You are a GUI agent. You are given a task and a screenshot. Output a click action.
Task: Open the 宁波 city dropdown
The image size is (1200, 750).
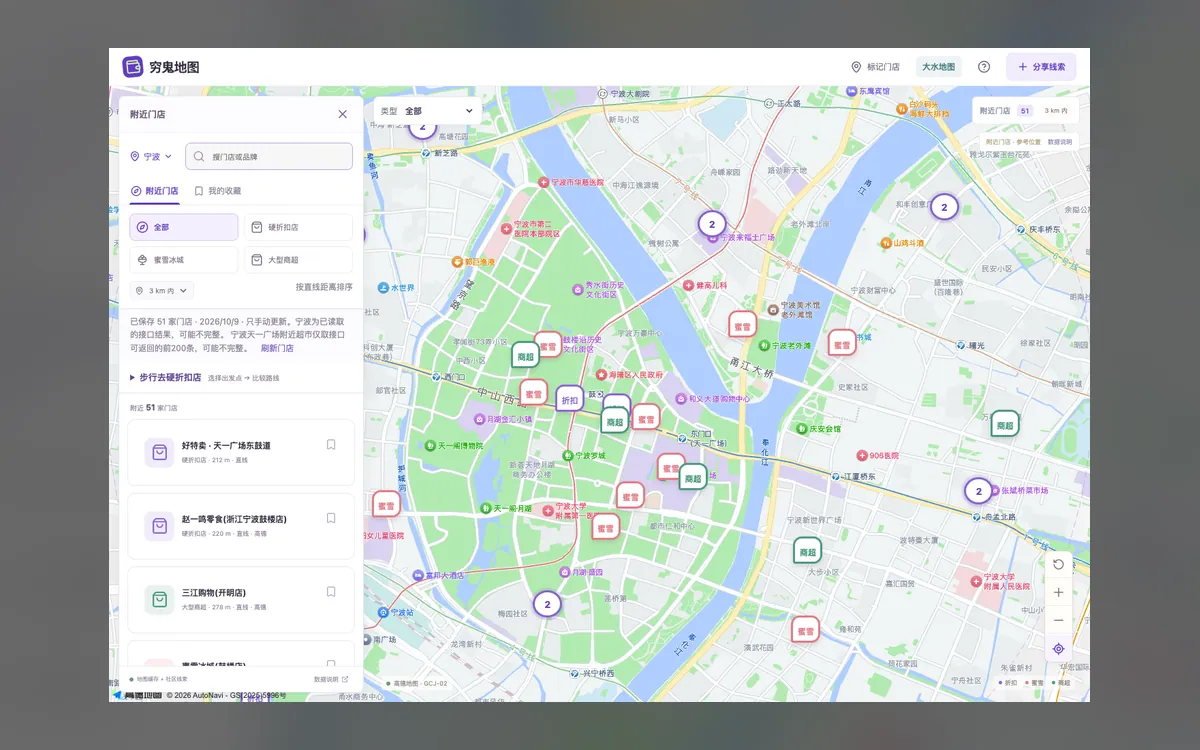tap(152, 156)
